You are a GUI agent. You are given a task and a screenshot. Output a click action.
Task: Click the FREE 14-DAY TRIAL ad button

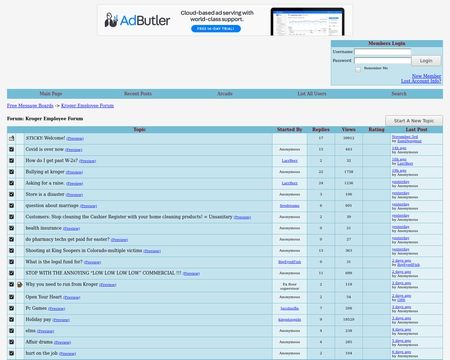tap(216, 29)
